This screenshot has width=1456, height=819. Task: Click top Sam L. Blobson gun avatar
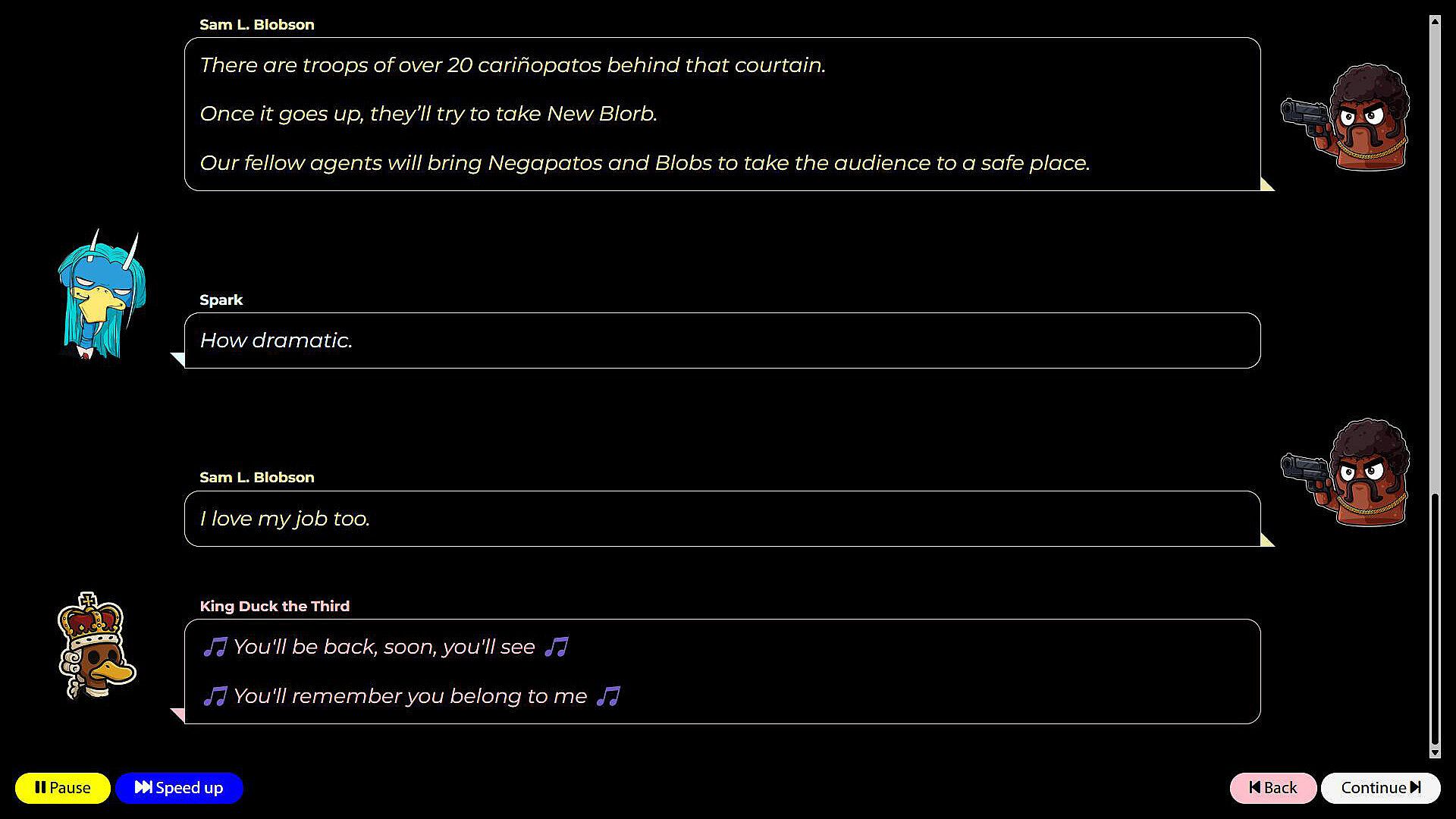pos(1347,118)
